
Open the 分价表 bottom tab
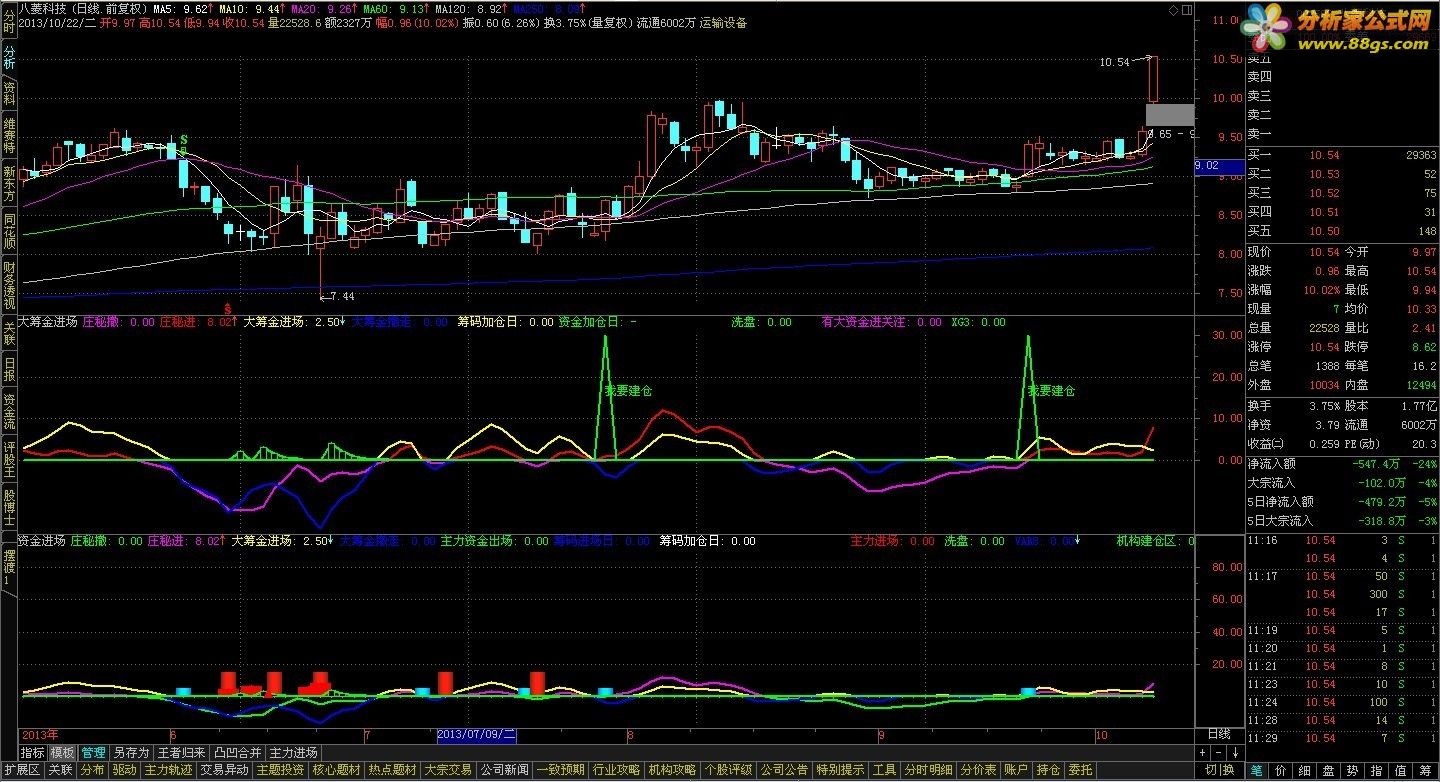point(978,770)
